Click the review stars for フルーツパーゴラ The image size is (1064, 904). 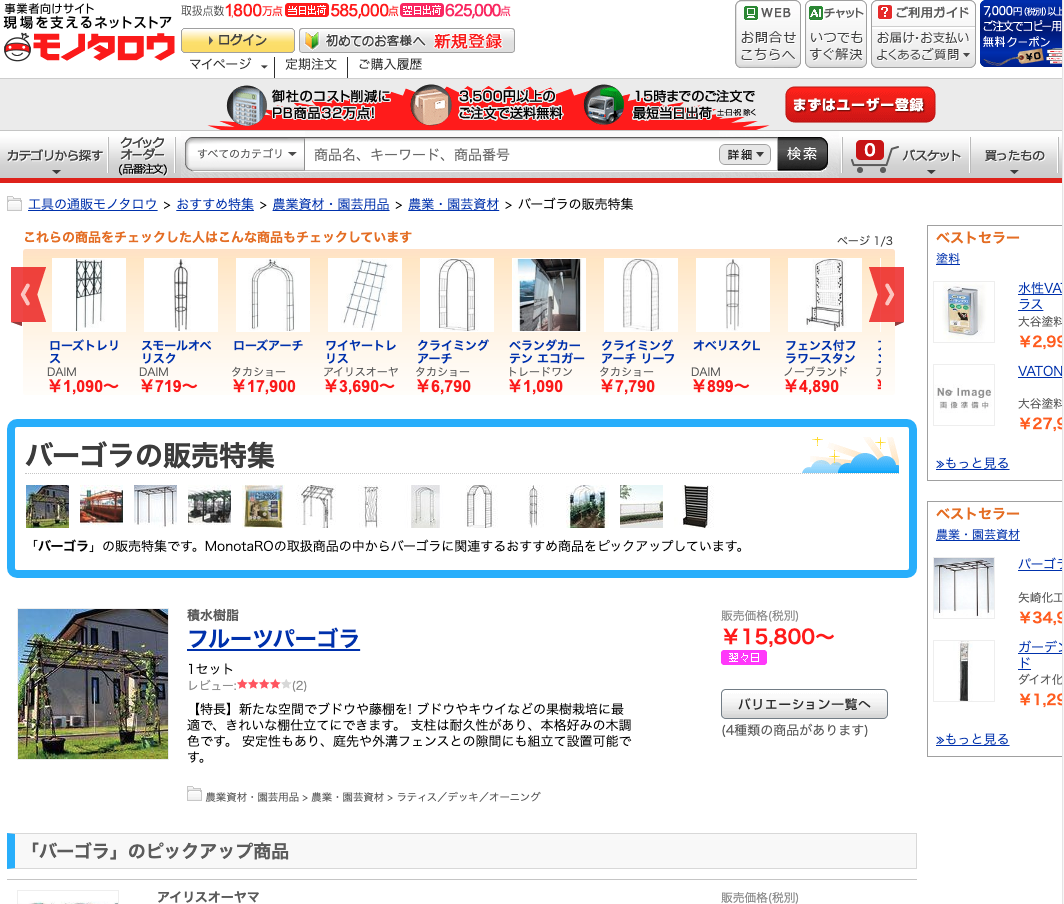click(265, 685)
